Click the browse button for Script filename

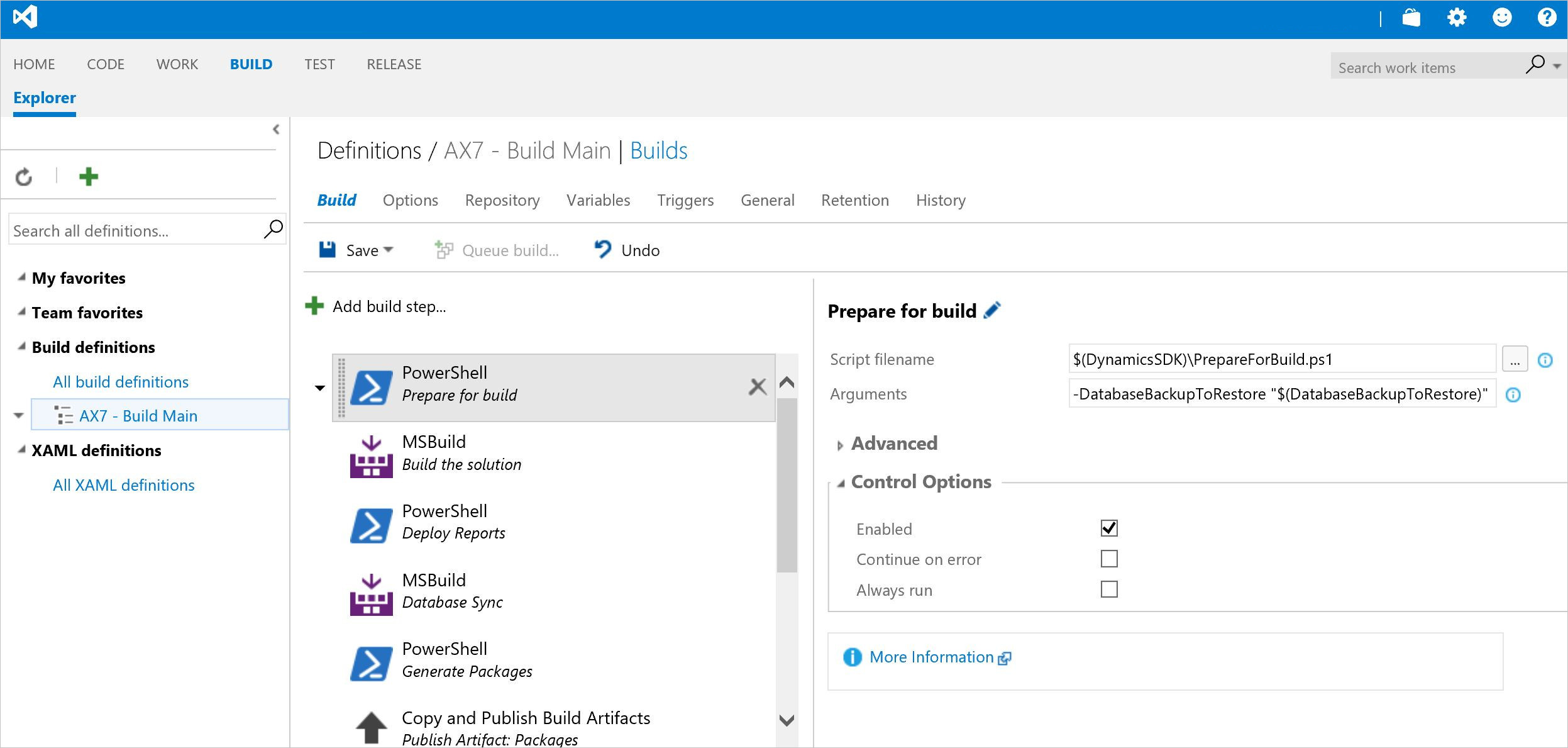[1515, 360]
